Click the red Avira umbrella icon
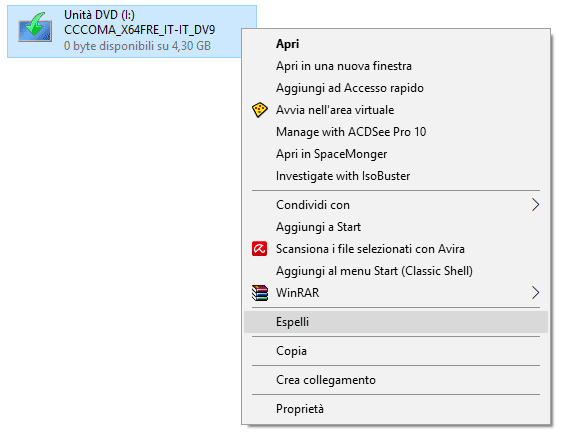Image resolution: width=567 pixels, height=439 pixels. tap(260, 249)
